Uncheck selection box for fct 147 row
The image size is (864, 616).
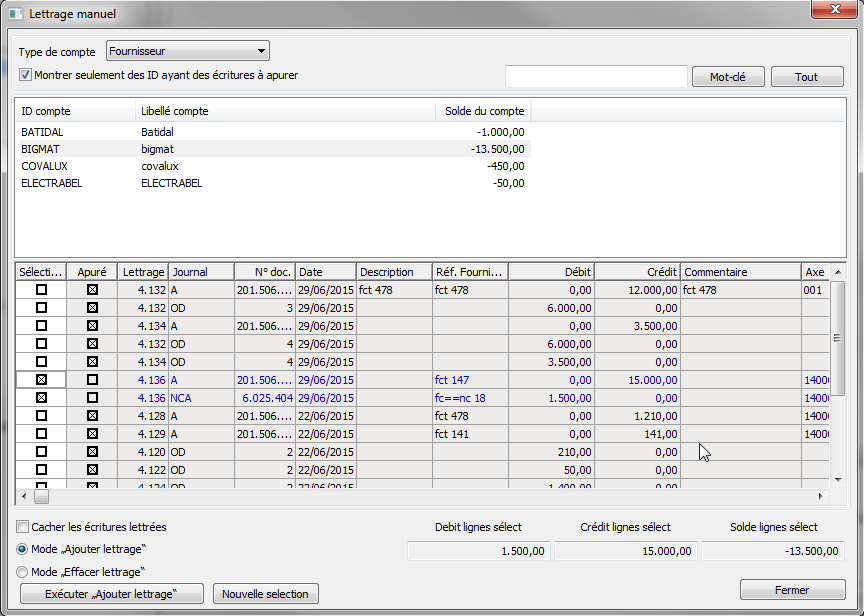41,380
